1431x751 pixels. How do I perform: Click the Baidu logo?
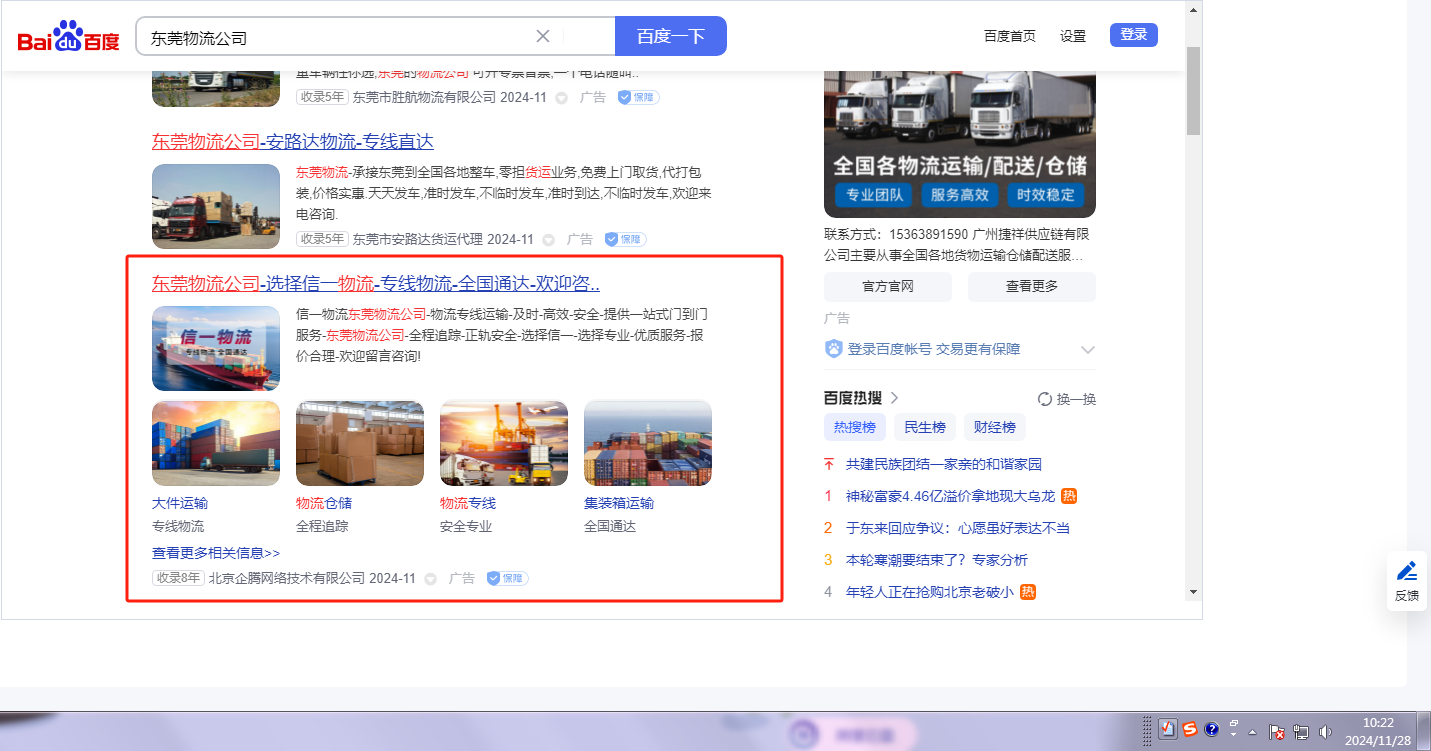68,37
